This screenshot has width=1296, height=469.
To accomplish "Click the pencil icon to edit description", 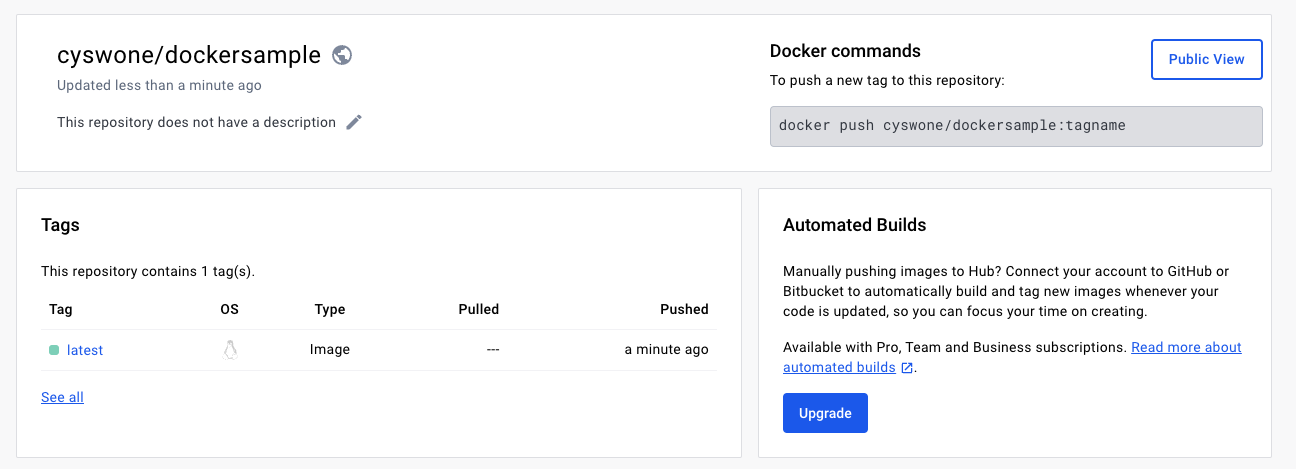I will click(x=354, y=122).
